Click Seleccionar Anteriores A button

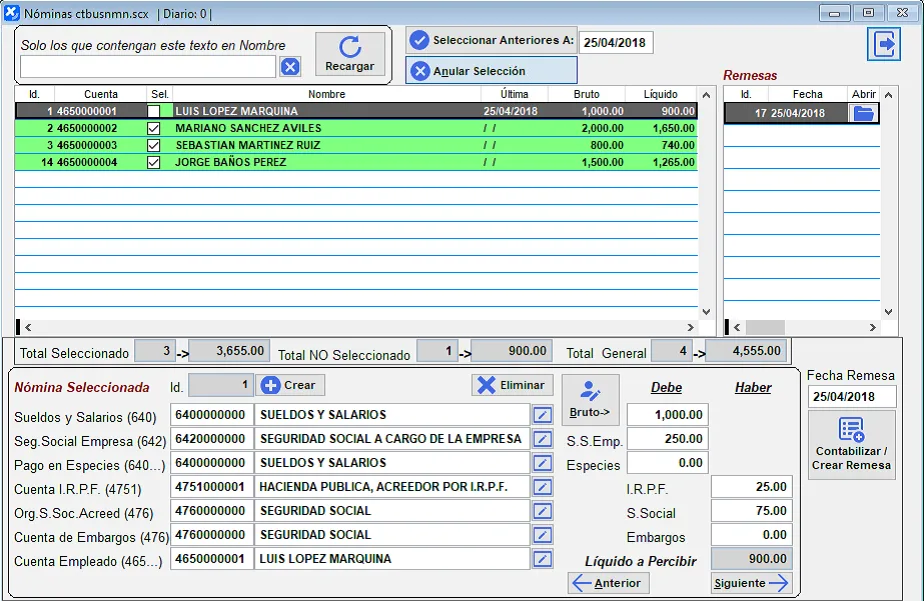coord(491,40)
